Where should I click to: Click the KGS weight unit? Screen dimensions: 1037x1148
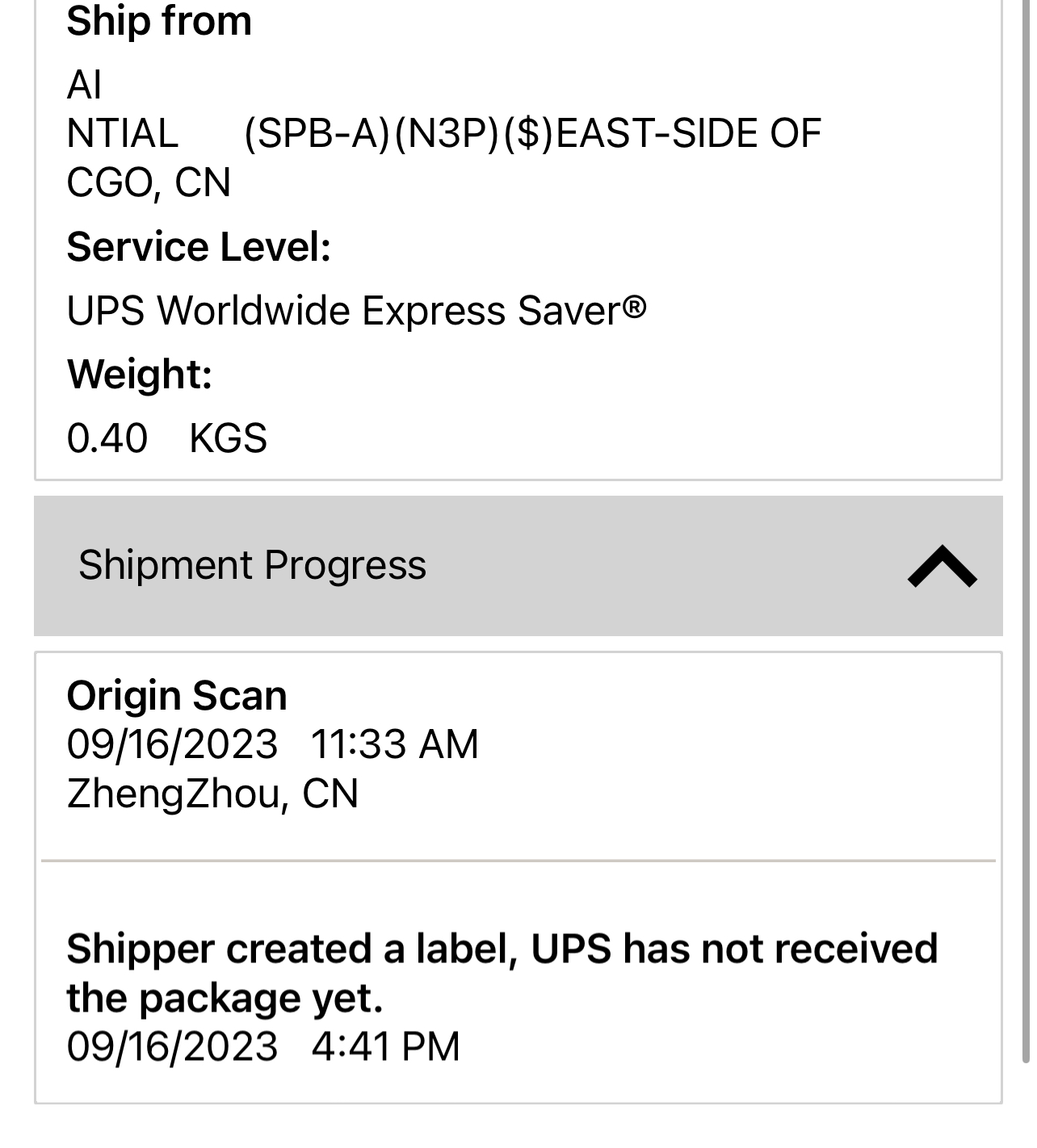228,438
